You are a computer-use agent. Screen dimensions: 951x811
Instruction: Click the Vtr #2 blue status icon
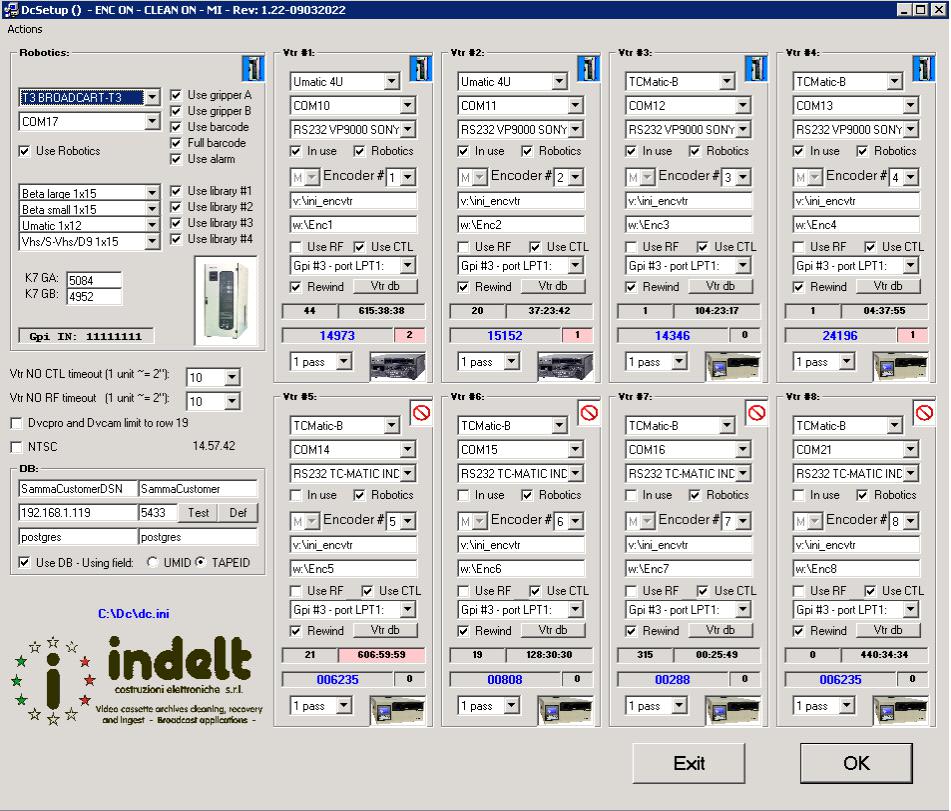tap(588, 68)
